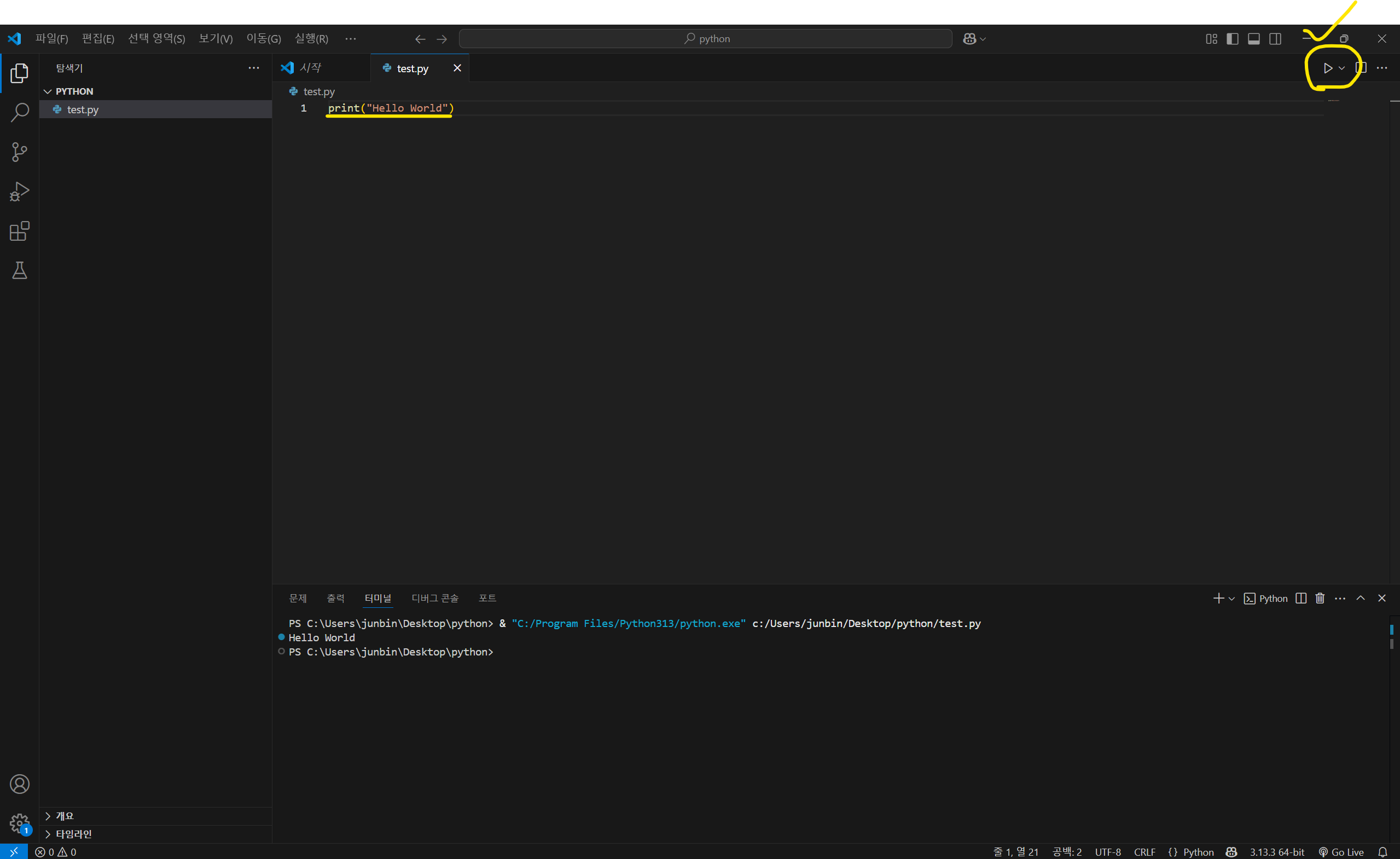Run the Python file with play button

(x=1327, y=68)
